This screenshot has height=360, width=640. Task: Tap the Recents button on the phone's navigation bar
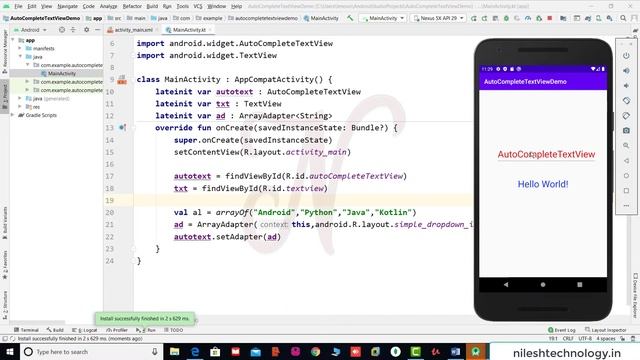pos(580,284)
